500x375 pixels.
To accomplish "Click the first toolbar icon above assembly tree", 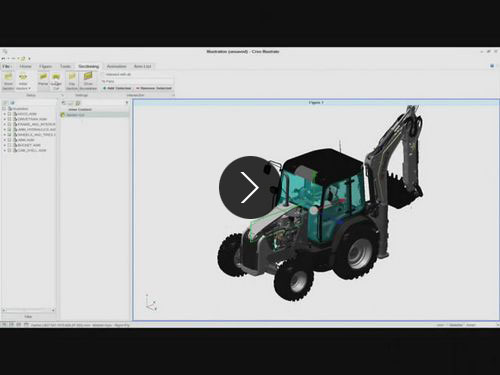I will 6,103.
